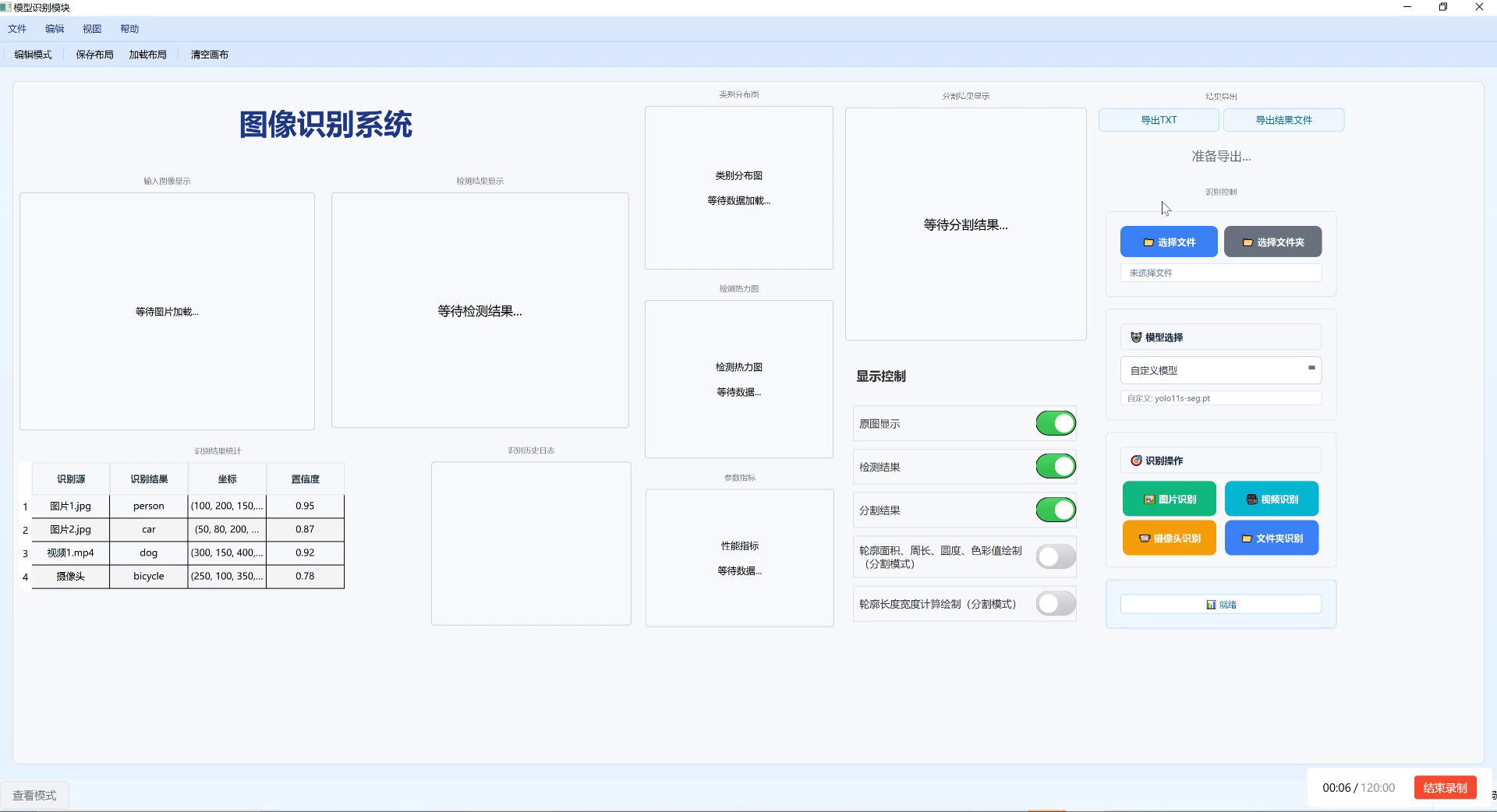1497x812 pixels.
Task: Click the 就绪 ready status bar indicator
Action: tap(1220, 604)
